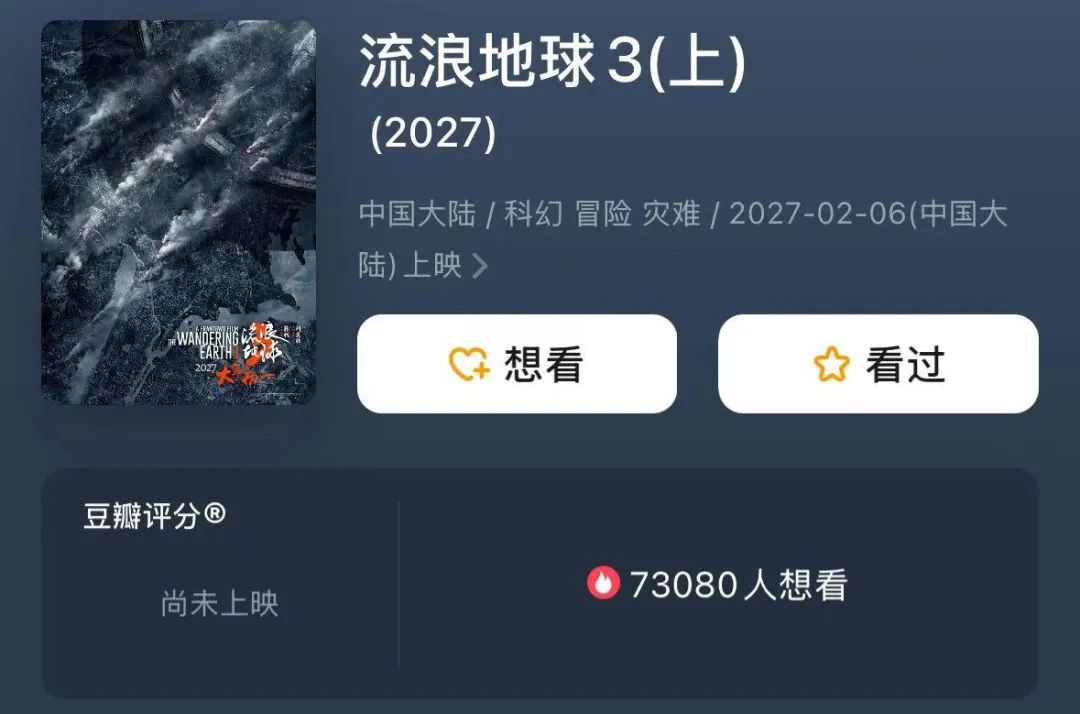Open the 2027-02-06 release date link
Image resolution: width=1080 pixels, height=714 pixels.
[x=818, y=213]
